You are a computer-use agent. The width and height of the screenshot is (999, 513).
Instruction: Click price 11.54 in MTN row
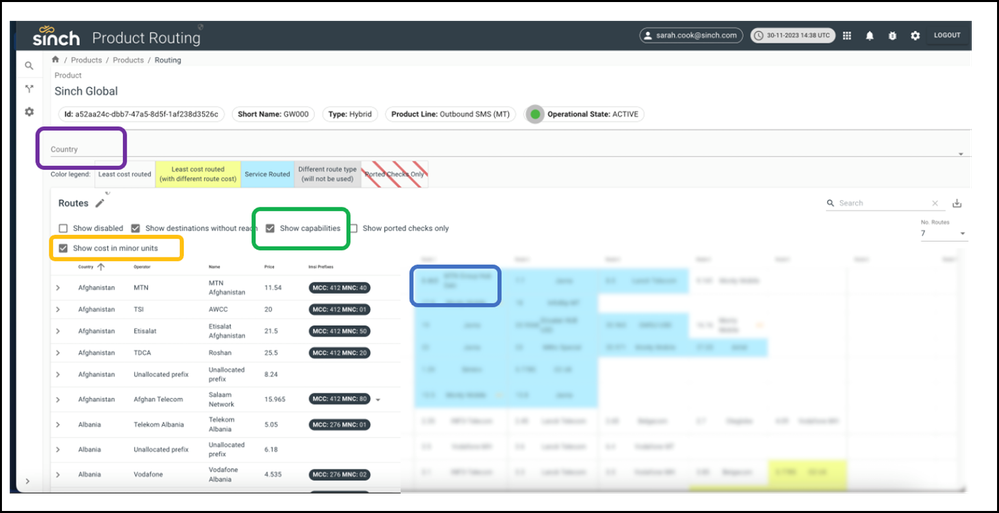click(x=273, y=288)
